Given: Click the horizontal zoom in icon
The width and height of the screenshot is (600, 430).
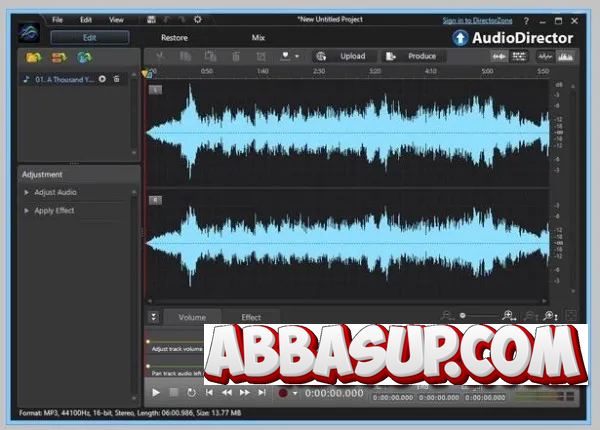Looking at the screenshot, I should click(509, 316).
